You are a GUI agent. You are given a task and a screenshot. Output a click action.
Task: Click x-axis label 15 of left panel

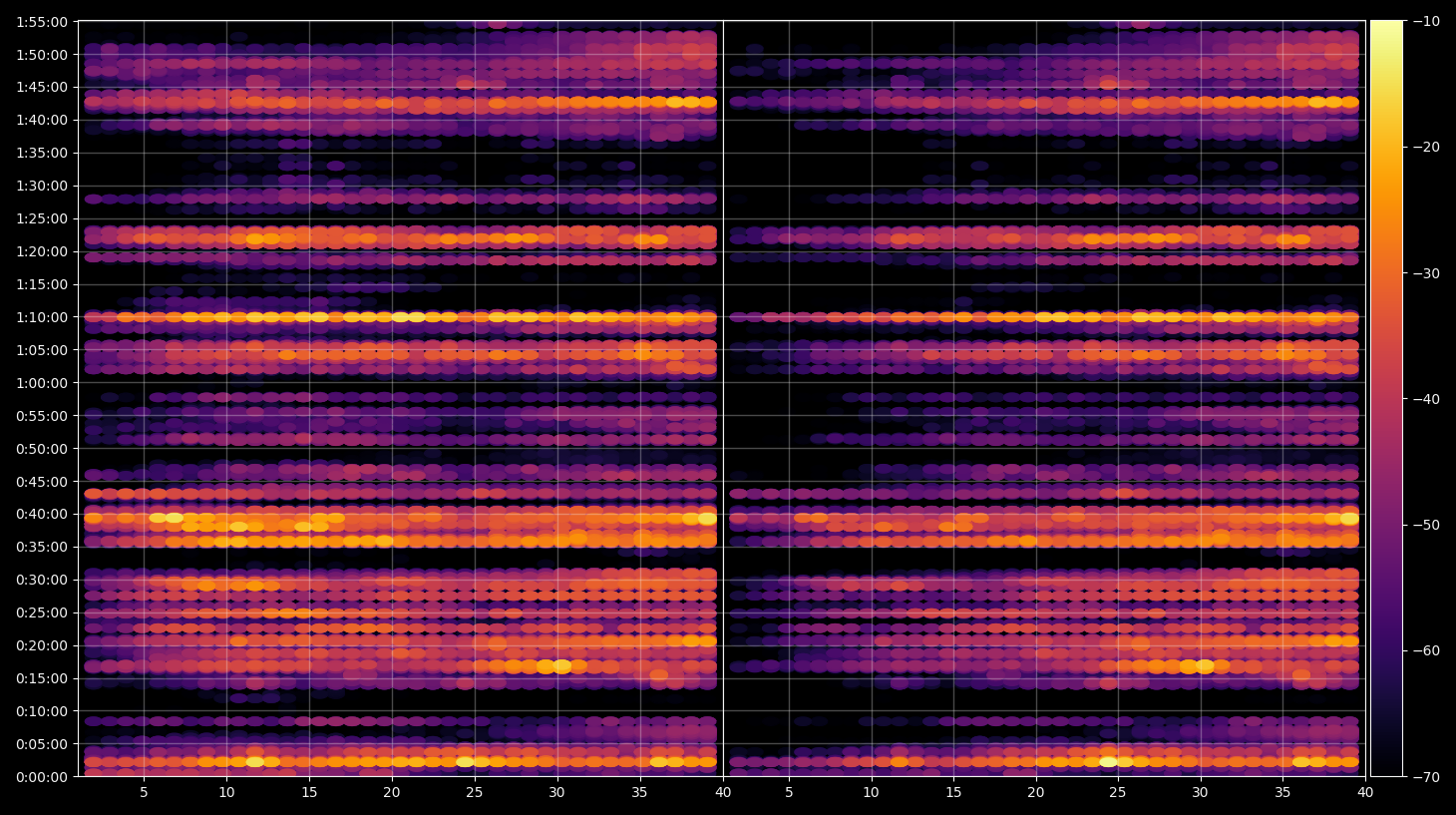coord(309,793)
